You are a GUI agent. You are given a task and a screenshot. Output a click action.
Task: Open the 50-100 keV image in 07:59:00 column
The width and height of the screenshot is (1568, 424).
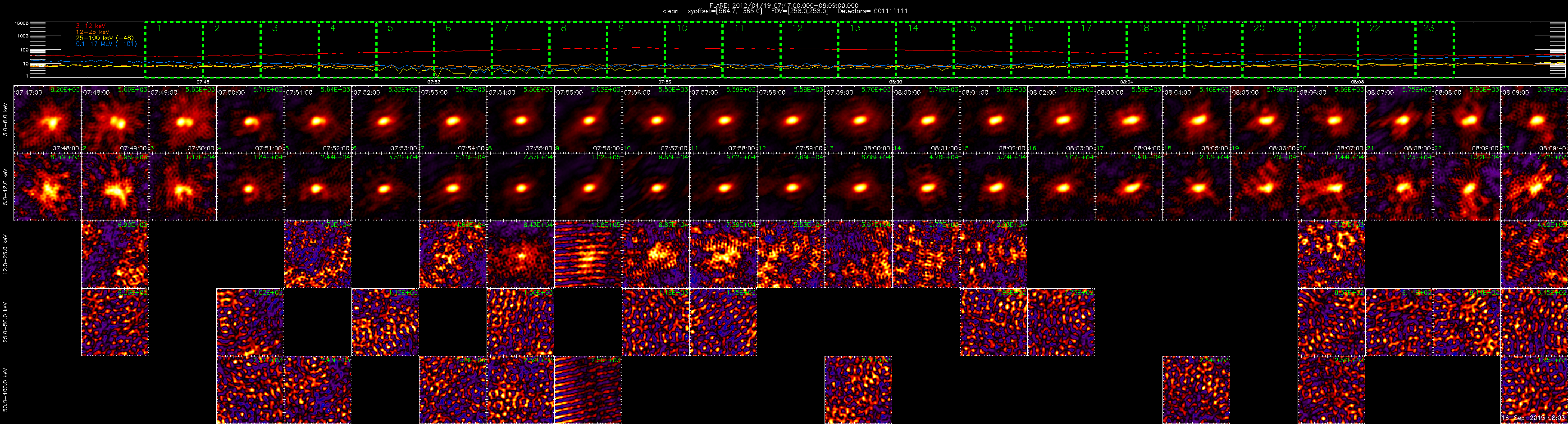(858, 389)
